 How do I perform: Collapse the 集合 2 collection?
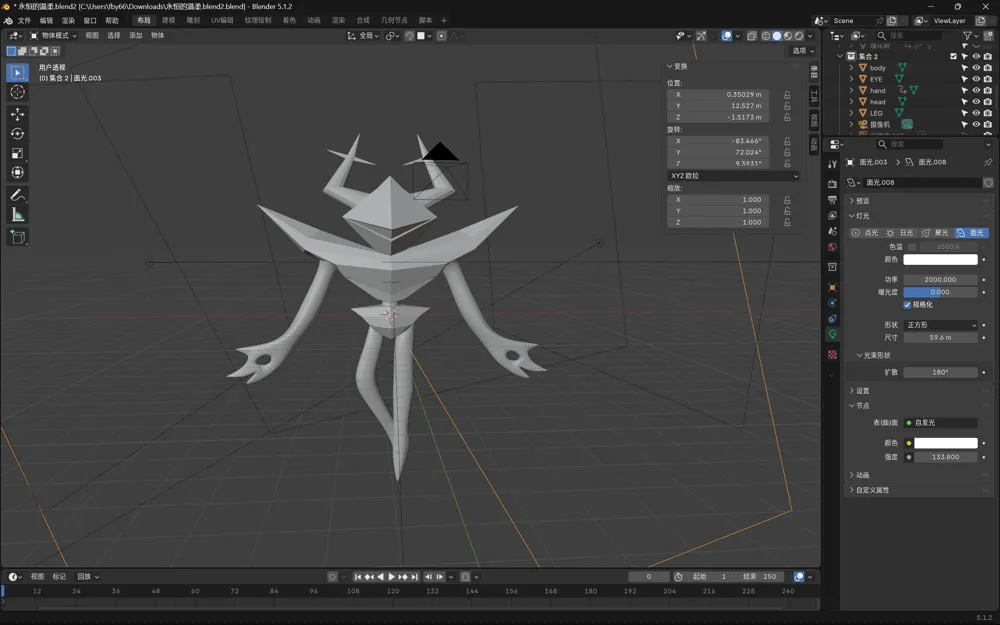pos(840,56)
